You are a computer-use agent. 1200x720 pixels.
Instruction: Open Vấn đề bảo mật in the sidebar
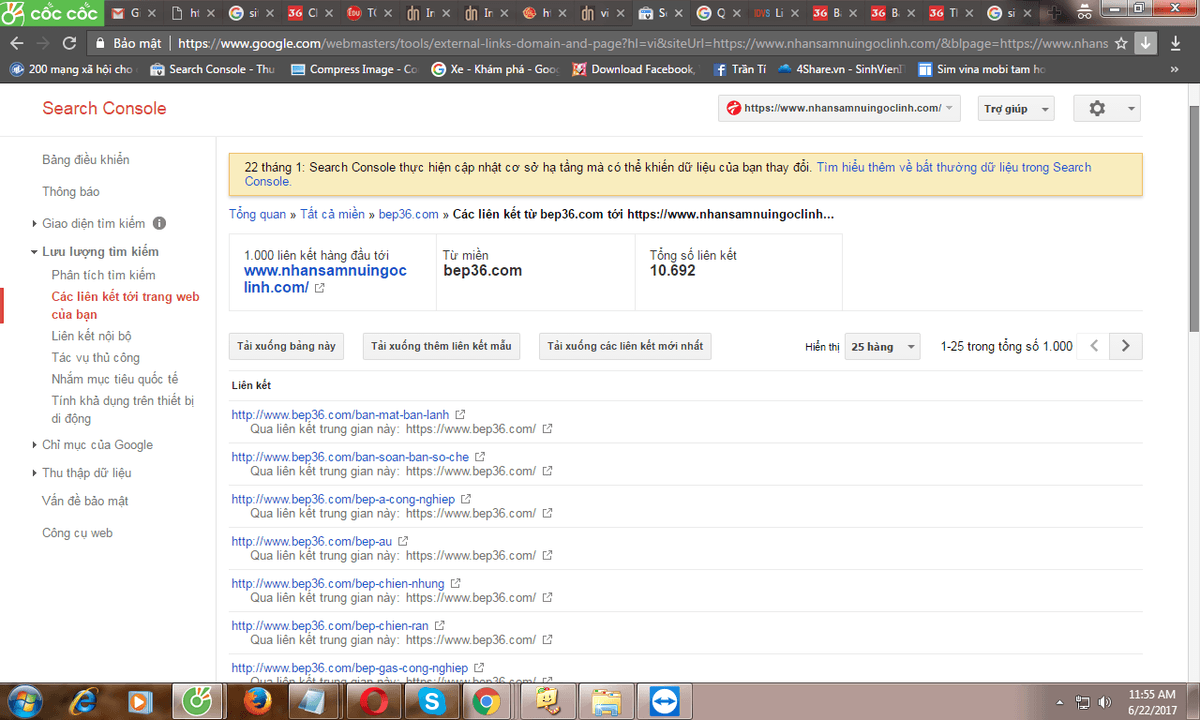tap(85, 501)
